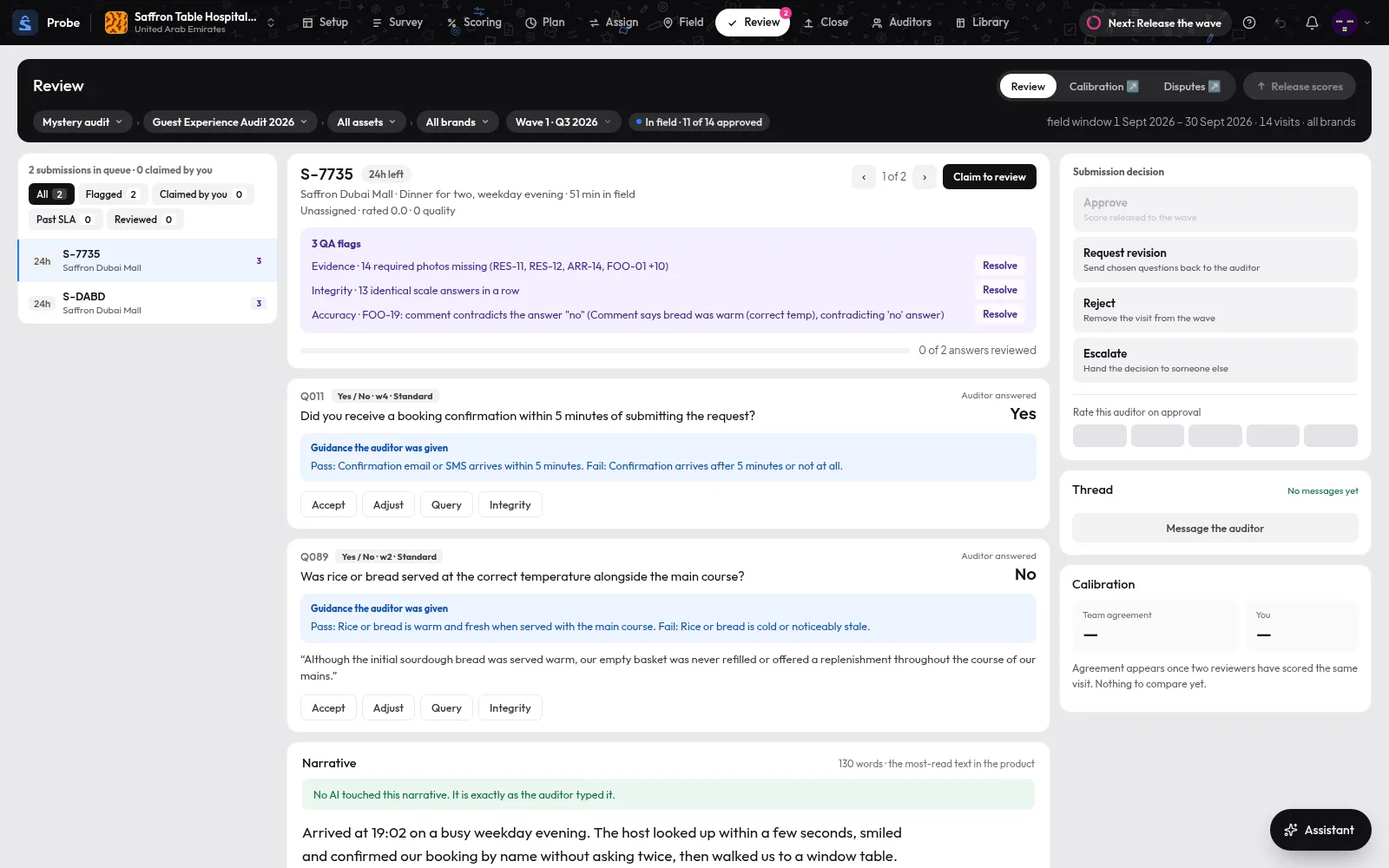Filter queue by Claimed by you
This screenshot has width=1389, height=868.
click(x=201, y=194)
